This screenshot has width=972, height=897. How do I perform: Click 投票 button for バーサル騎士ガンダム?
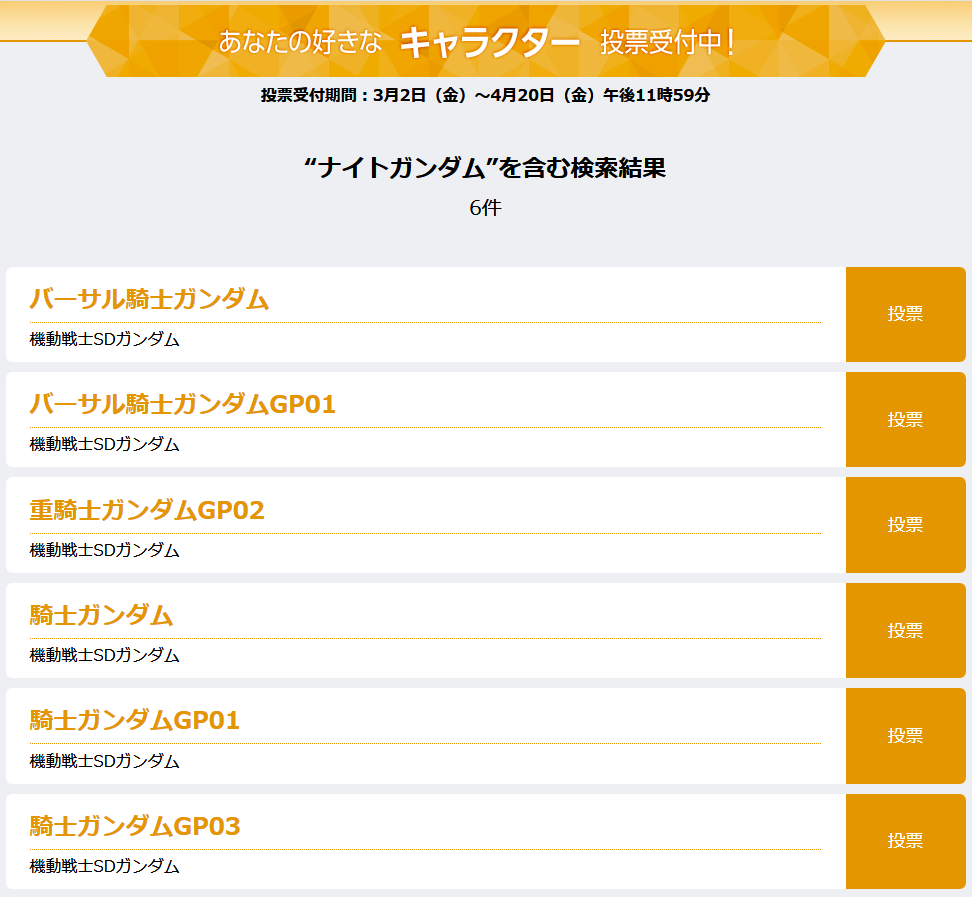[906, 314]
